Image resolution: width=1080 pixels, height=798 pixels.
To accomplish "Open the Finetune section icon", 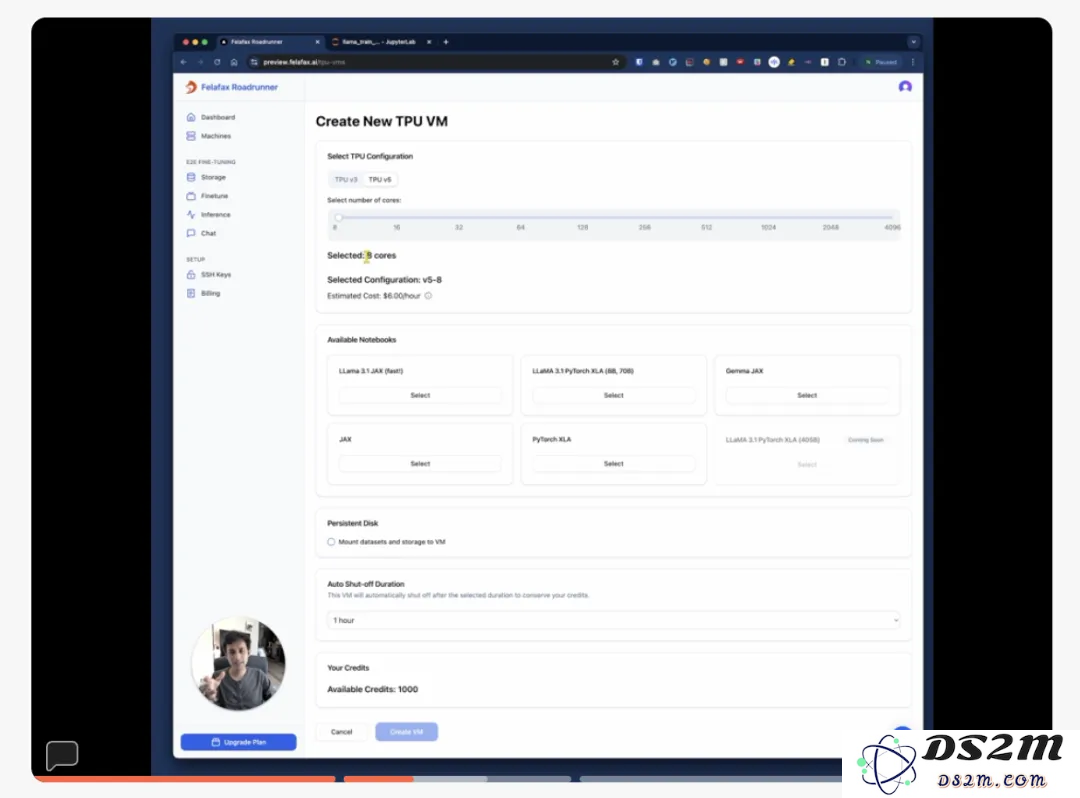I will click(x=191, y=196).
